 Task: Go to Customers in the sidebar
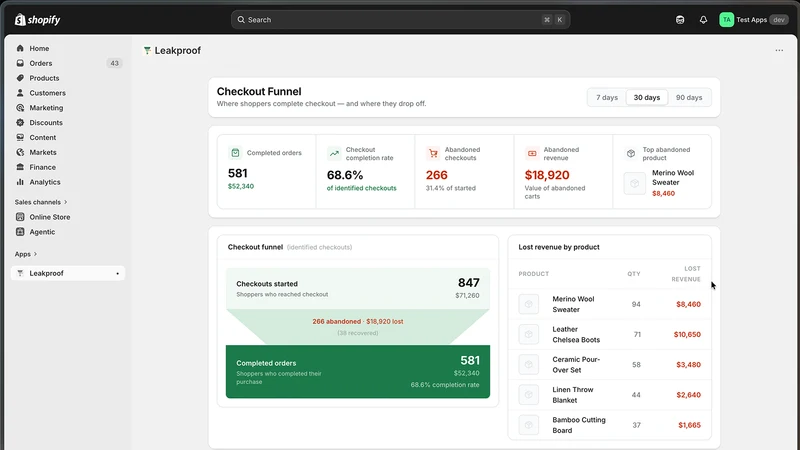[x=68, y=93]
